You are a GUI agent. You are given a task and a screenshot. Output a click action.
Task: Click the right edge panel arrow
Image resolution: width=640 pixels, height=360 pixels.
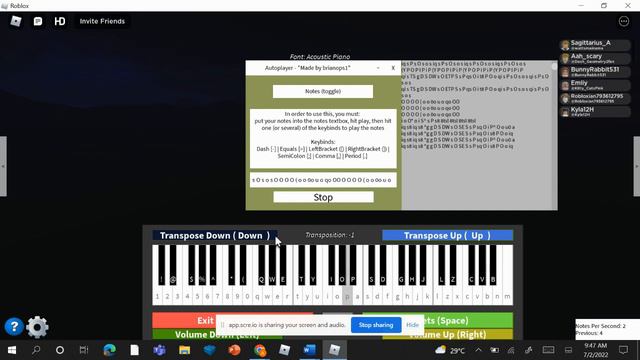637,166
